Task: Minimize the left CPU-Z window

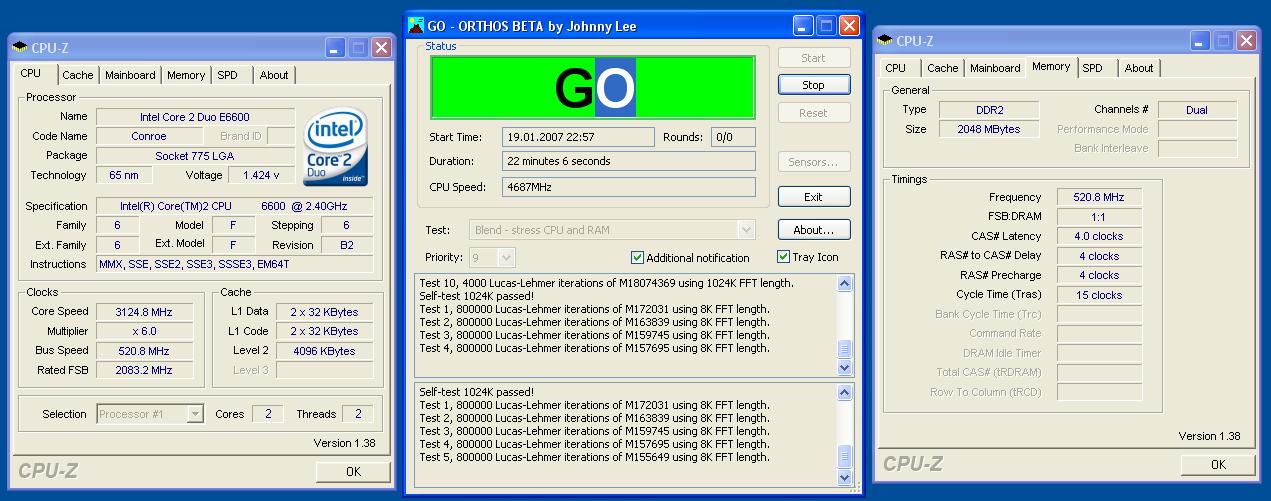Action: click(335, 47)
